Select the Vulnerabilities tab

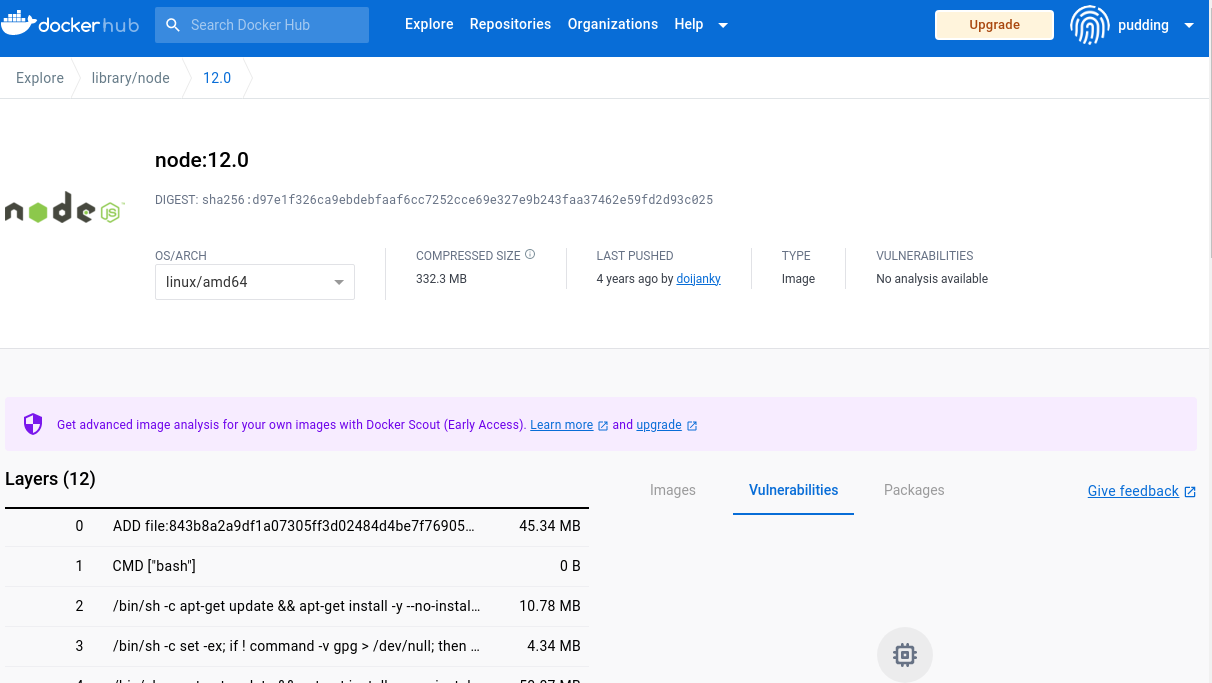point(794,490)
